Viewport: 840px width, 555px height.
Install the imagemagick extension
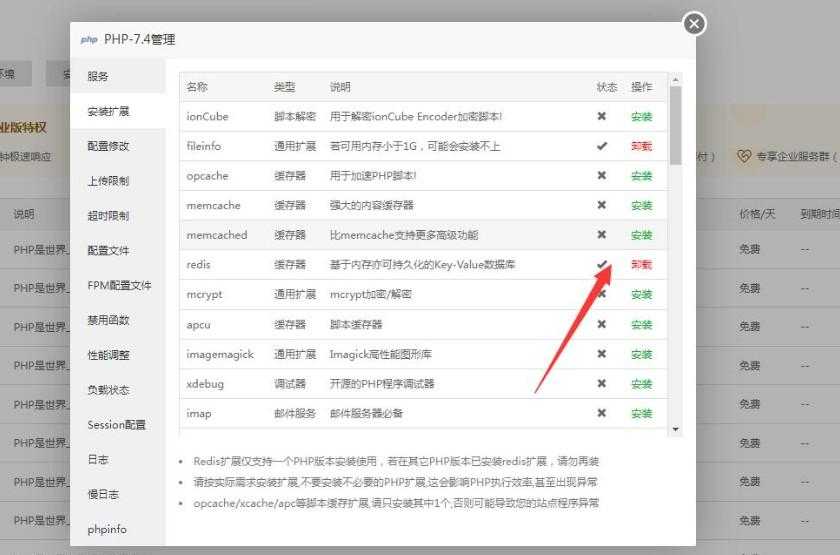[641, 354]
